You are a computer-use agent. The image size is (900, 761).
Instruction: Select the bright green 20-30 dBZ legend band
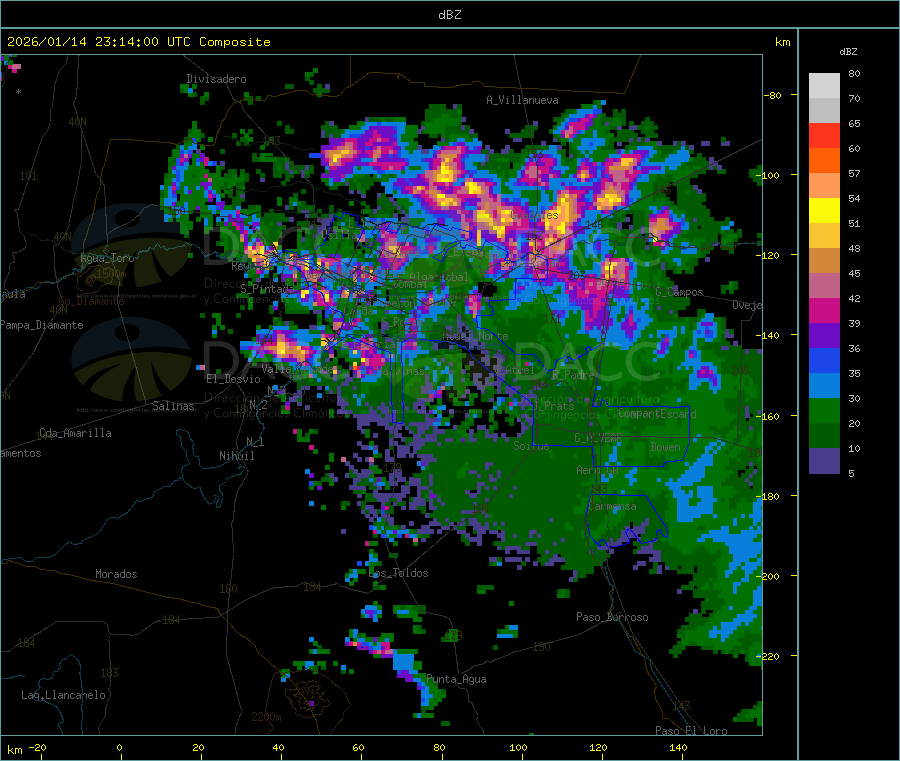tap(824, 410)
